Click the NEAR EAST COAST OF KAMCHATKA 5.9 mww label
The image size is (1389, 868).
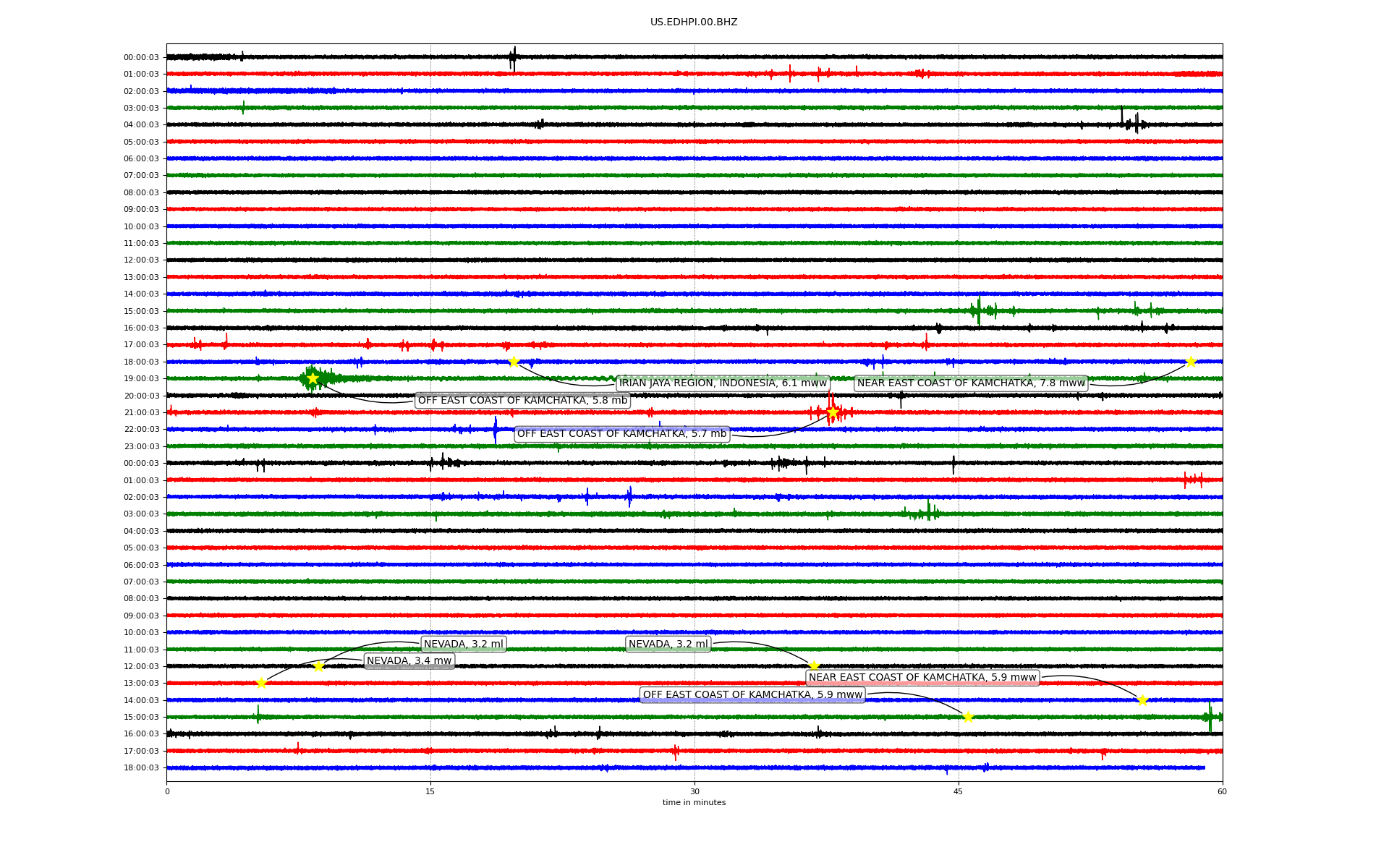point(922,678)
